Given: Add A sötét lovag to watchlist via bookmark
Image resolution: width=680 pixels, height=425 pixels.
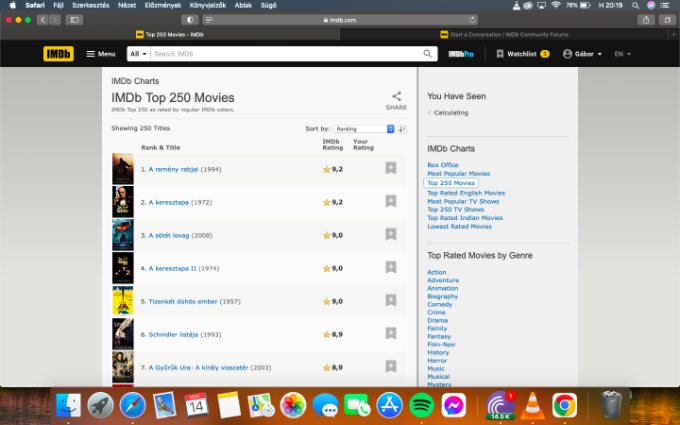Looking at the screenshot, I should pyautogui.click(x=391, y=234).
